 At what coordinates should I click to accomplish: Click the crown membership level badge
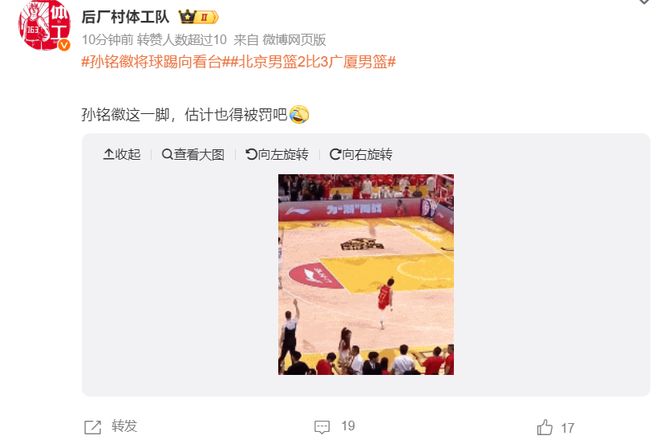click(x=198, y=17)
